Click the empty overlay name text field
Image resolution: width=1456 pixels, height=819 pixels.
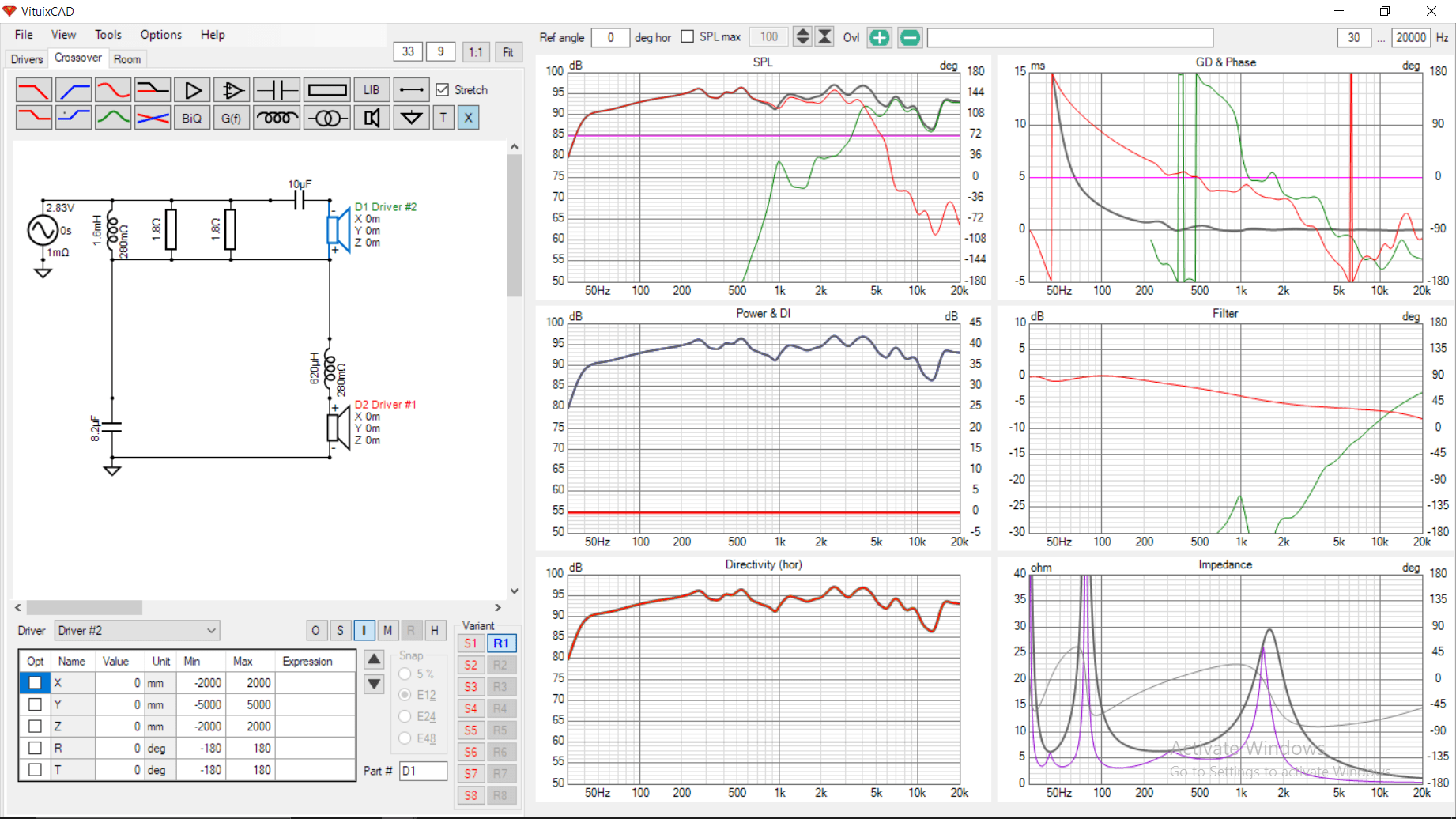[x=1069, y=37]
